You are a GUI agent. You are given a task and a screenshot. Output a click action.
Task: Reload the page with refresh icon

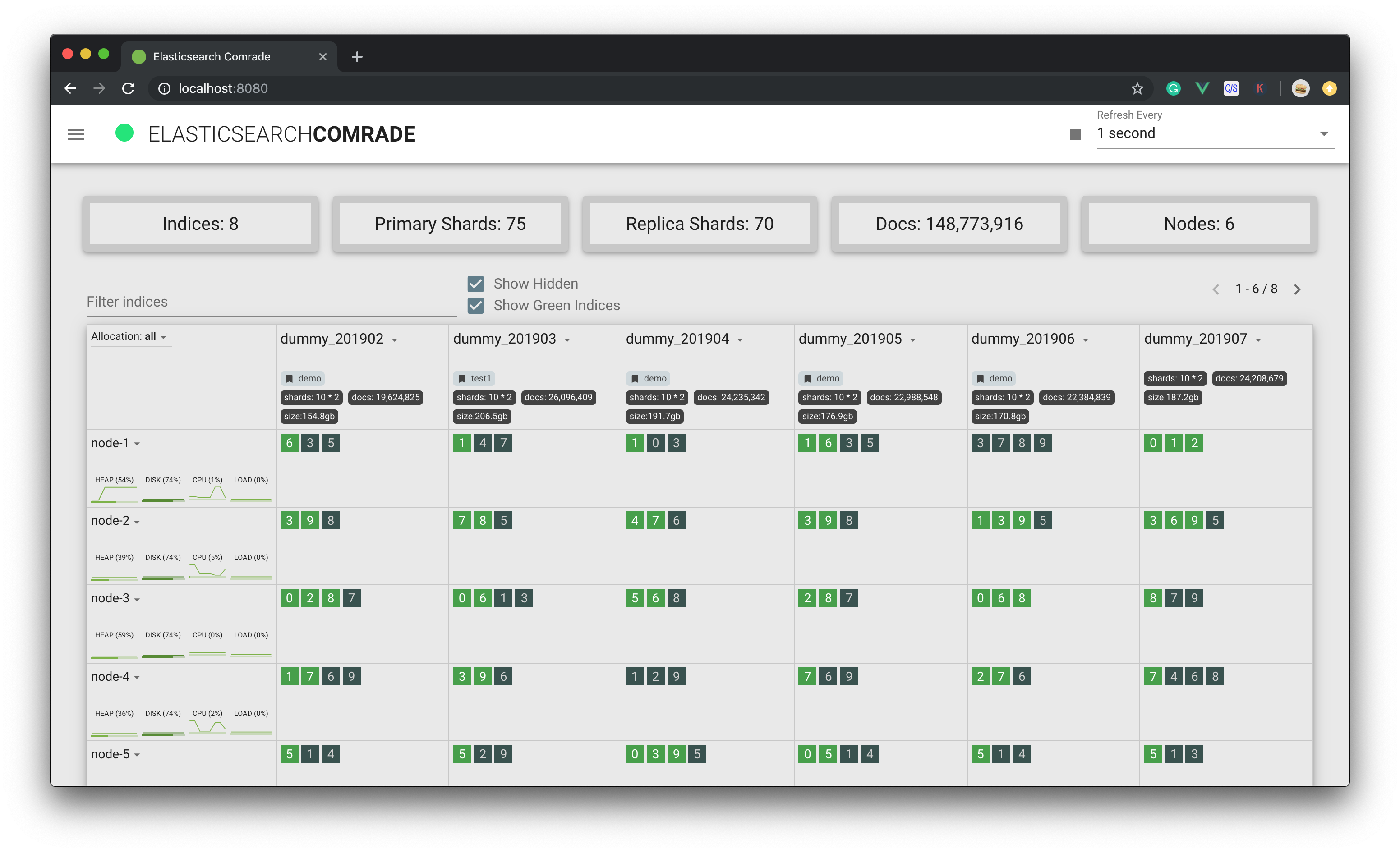pyautogui.click(x=129, y=89)
